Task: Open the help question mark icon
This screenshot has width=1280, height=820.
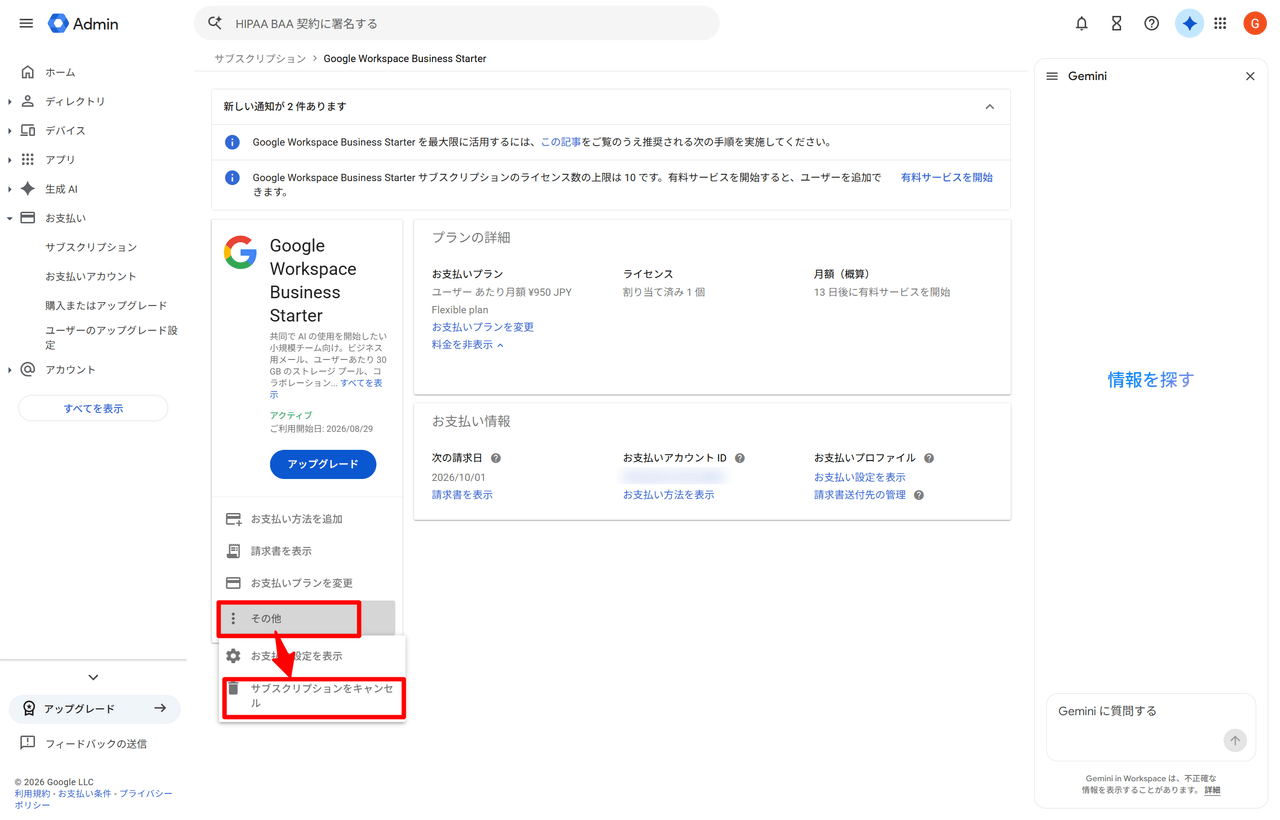Action: click(x=1151, y=23)
